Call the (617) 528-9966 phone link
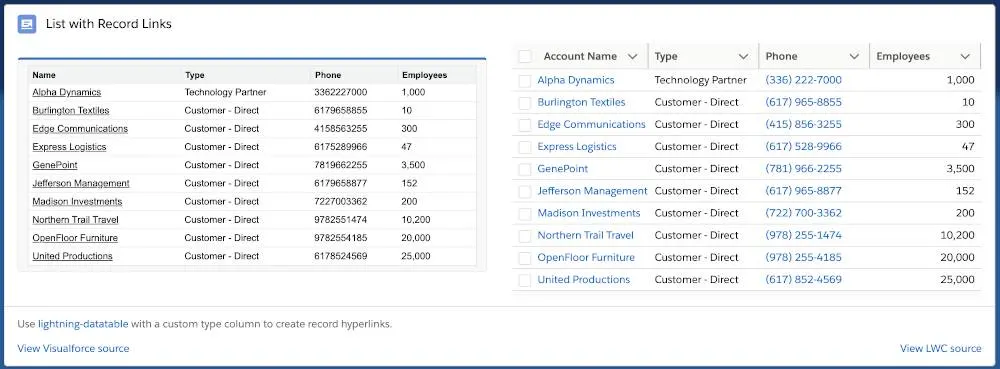Screen dimensions: 1000x369 point(803,147)
